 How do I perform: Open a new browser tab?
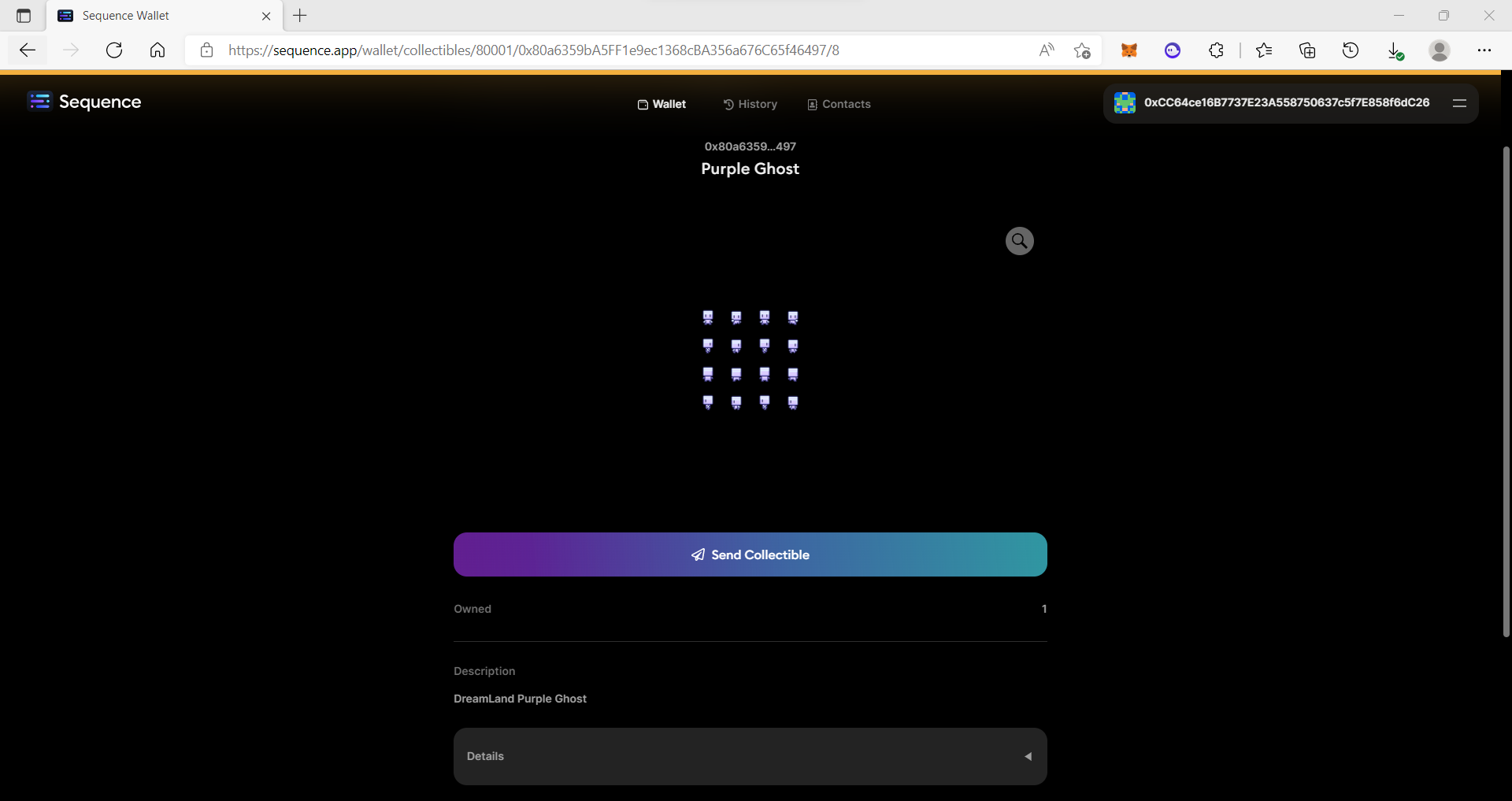300,16
